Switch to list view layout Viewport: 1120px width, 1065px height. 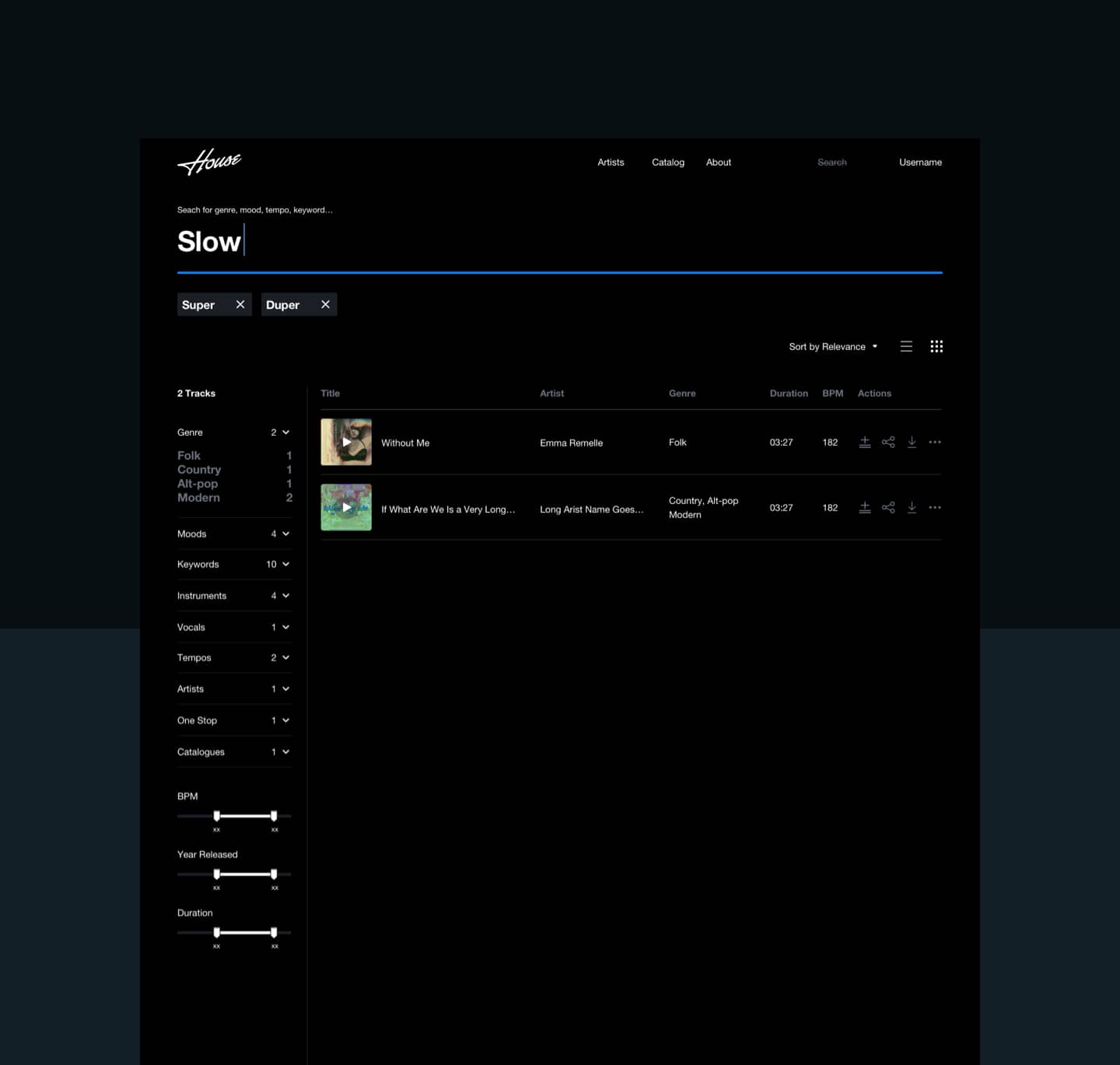[906, 346]
